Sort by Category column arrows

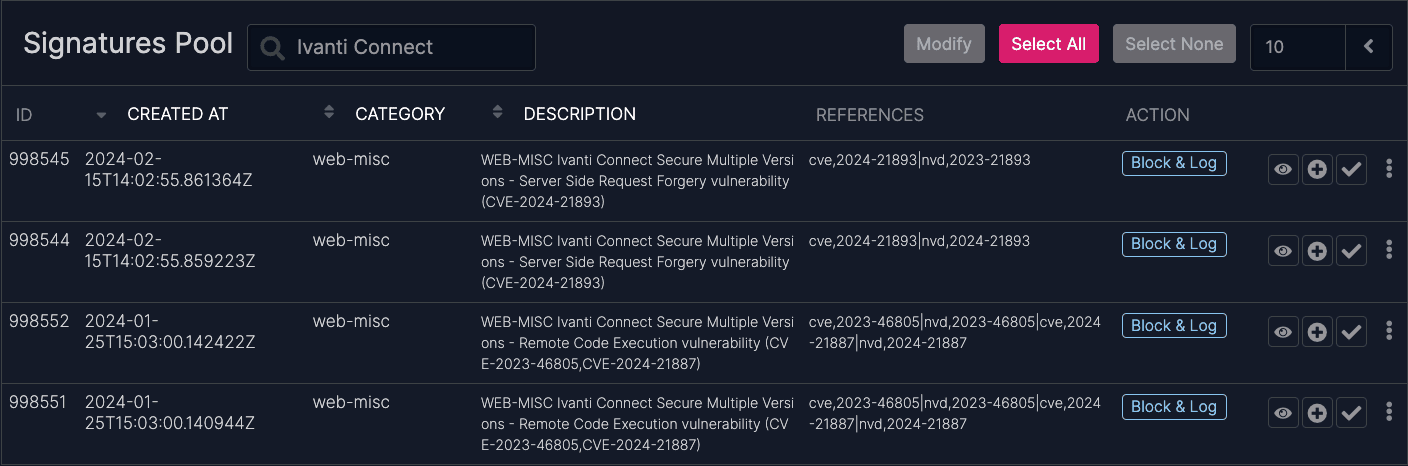pos(497,112)
